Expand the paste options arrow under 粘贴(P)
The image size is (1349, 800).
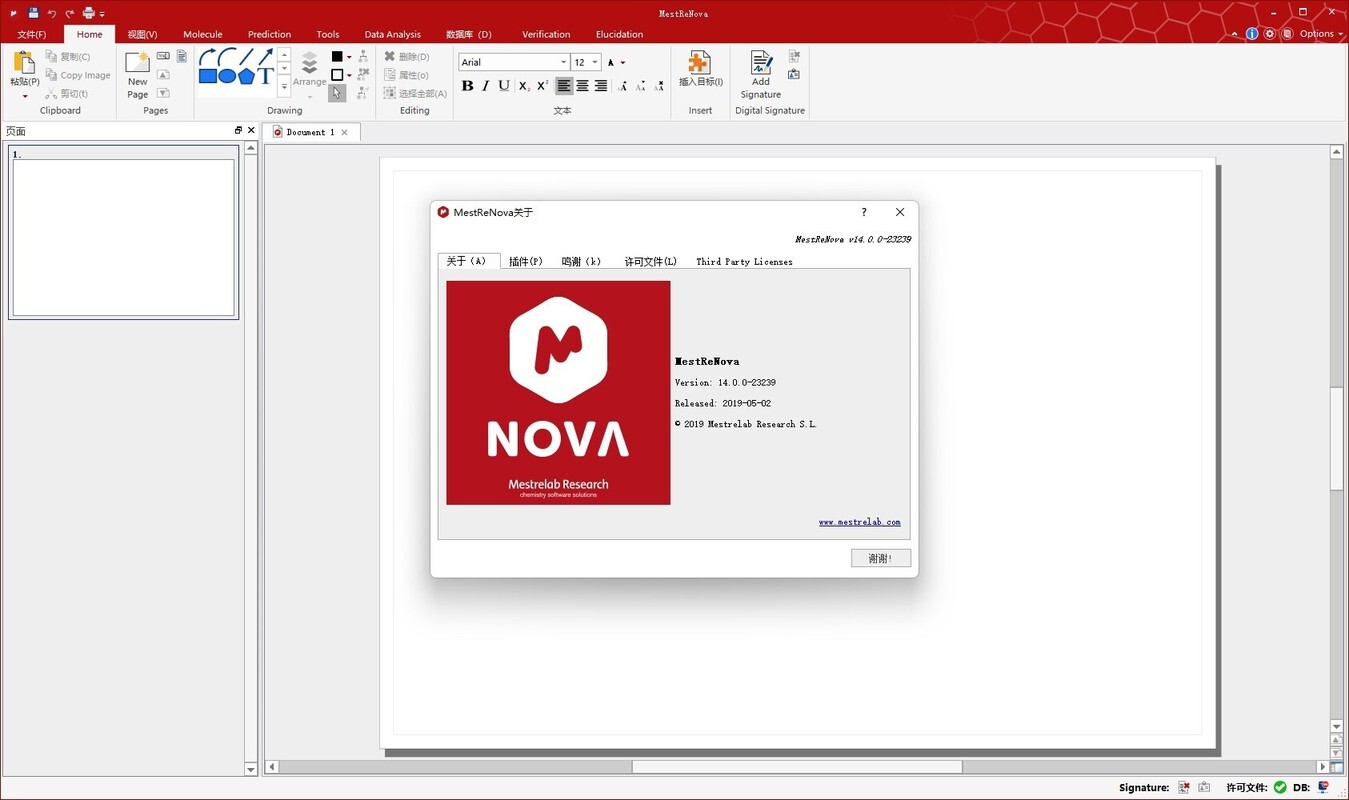click(x=25, y=96)
